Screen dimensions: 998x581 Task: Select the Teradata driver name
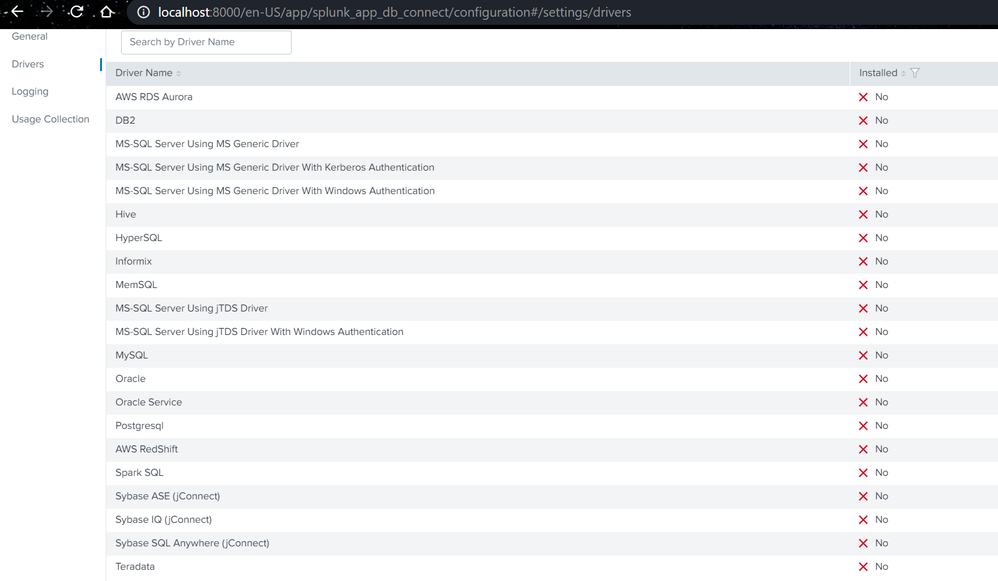point(135,566)
